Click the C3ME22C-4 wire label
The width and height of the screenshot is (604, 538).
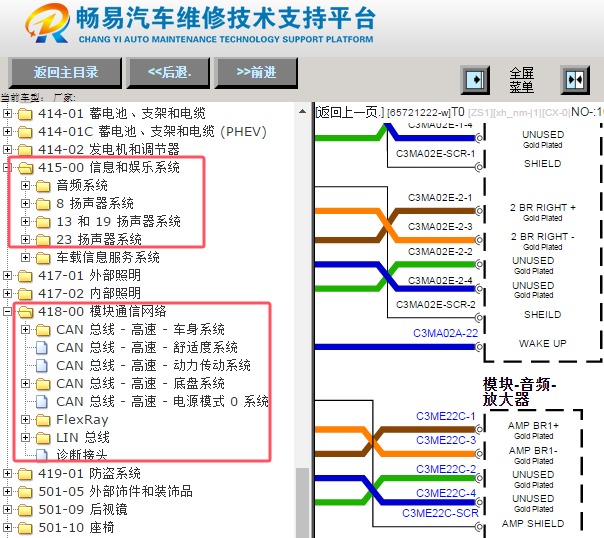(x=446, y=493)
